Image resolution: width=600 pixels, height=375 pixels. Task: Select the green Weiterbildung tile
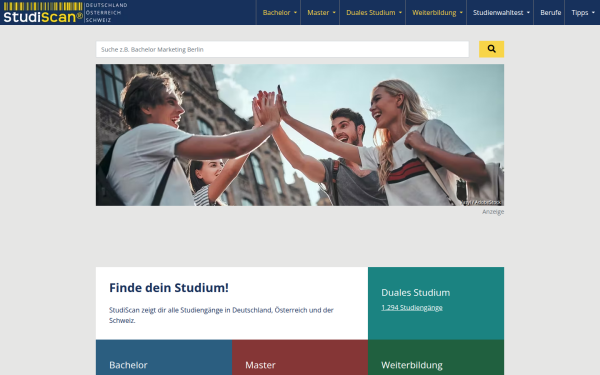(436, 357)
